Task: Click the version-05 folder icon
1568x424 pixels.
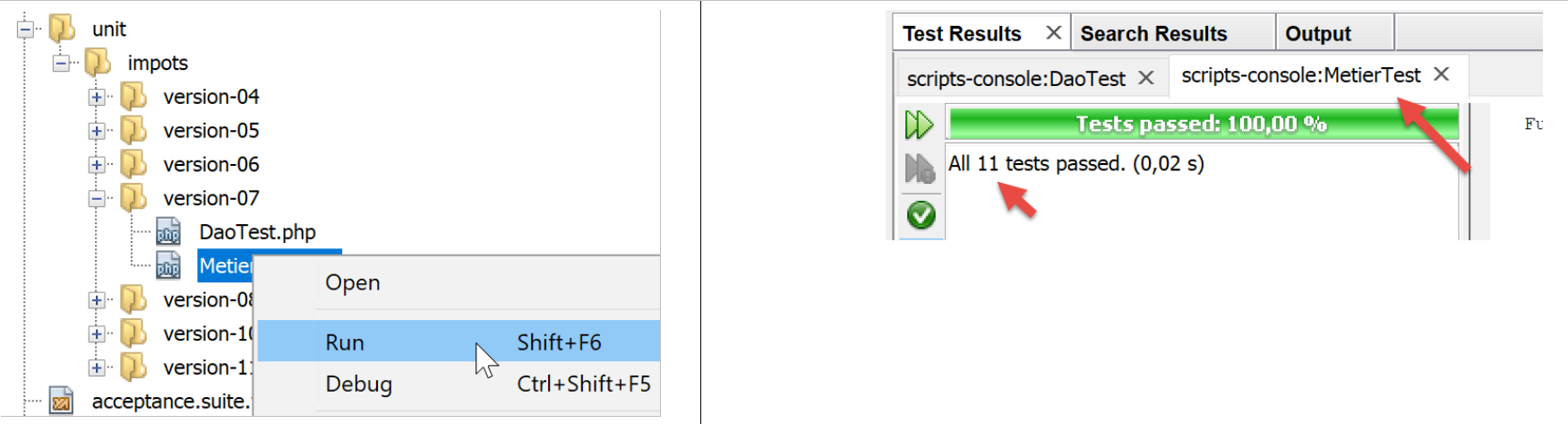Action: tap(133, 131)
